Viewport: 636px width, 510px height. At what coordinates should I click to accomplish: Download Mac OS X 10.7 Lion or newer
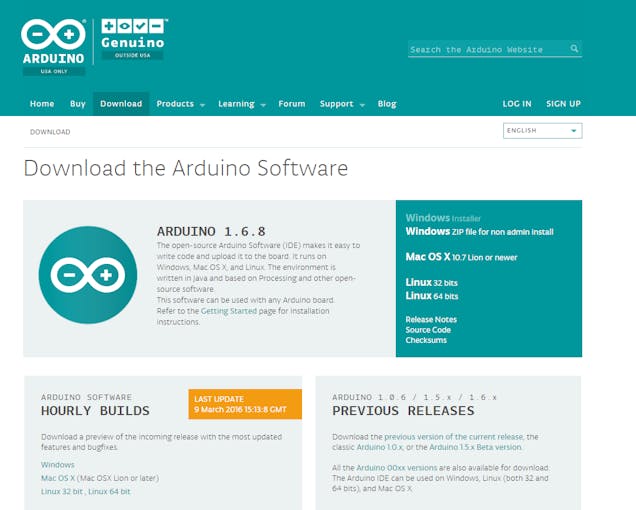click(461, 257)
